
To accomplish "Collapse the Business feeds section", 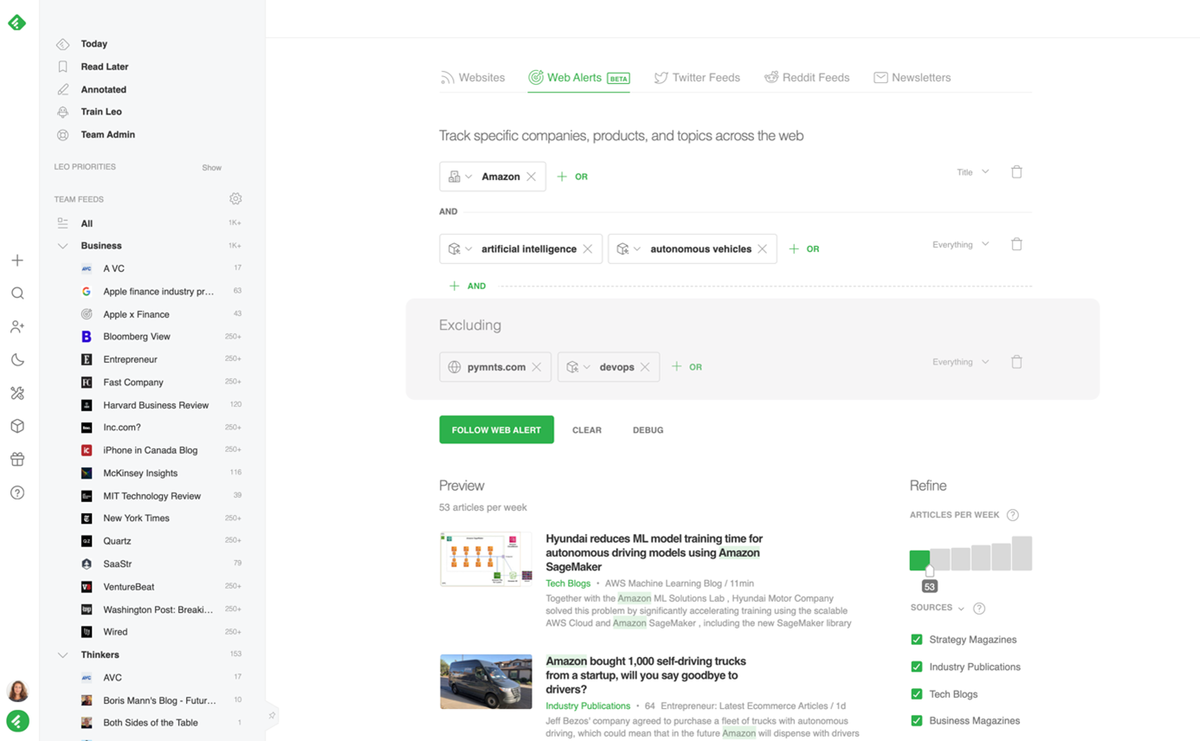I will 64,245.
